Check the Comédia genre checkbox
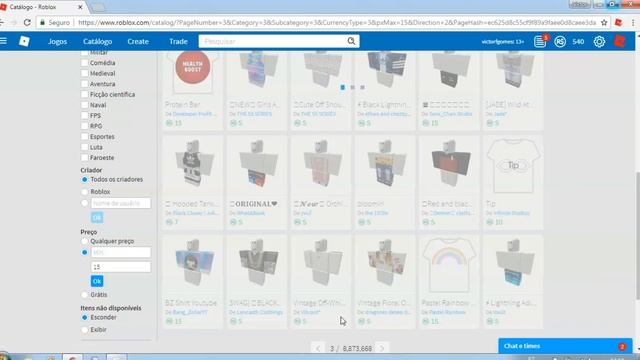 coord(84,63)
